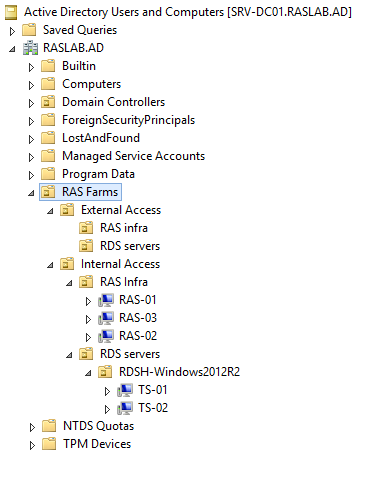Expand the TS-02 computer node

coord(107,409)
